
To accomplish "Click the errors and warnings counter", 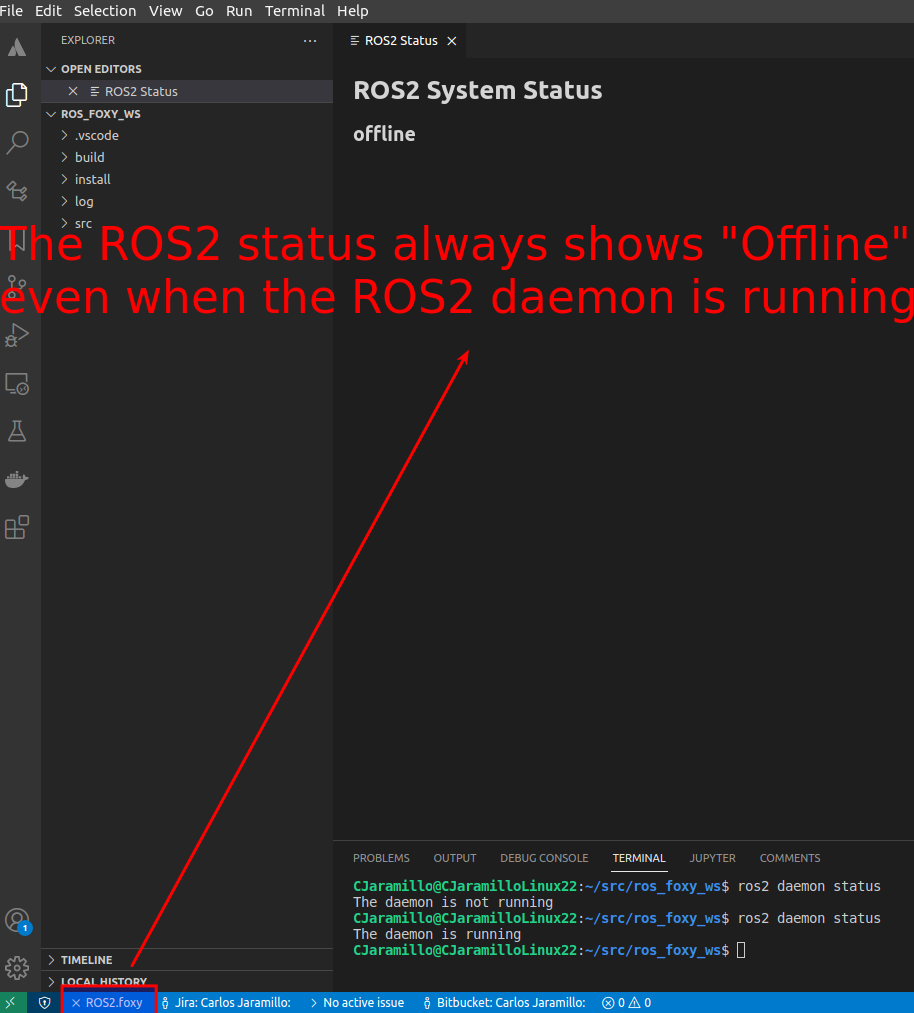I will 626,1003.
